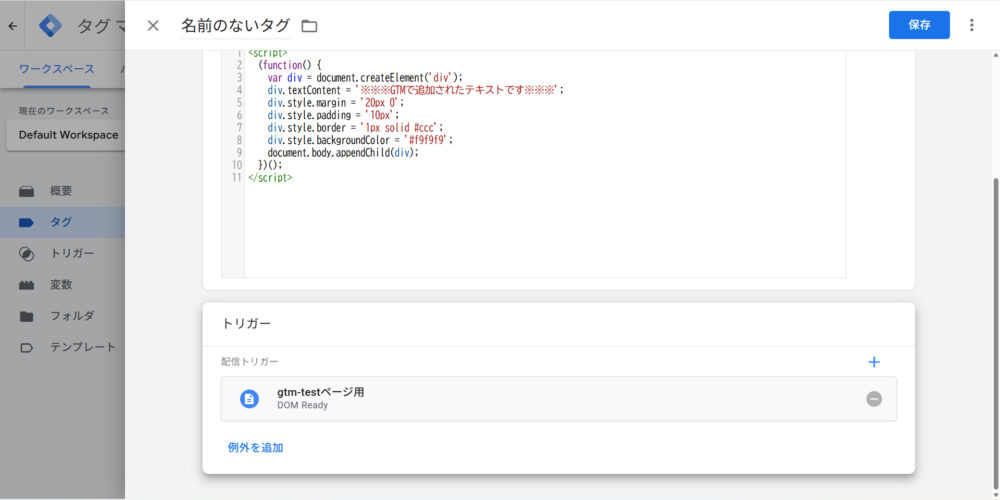
Task: Click the X icon to close tag editor
Action: [153, 25]
